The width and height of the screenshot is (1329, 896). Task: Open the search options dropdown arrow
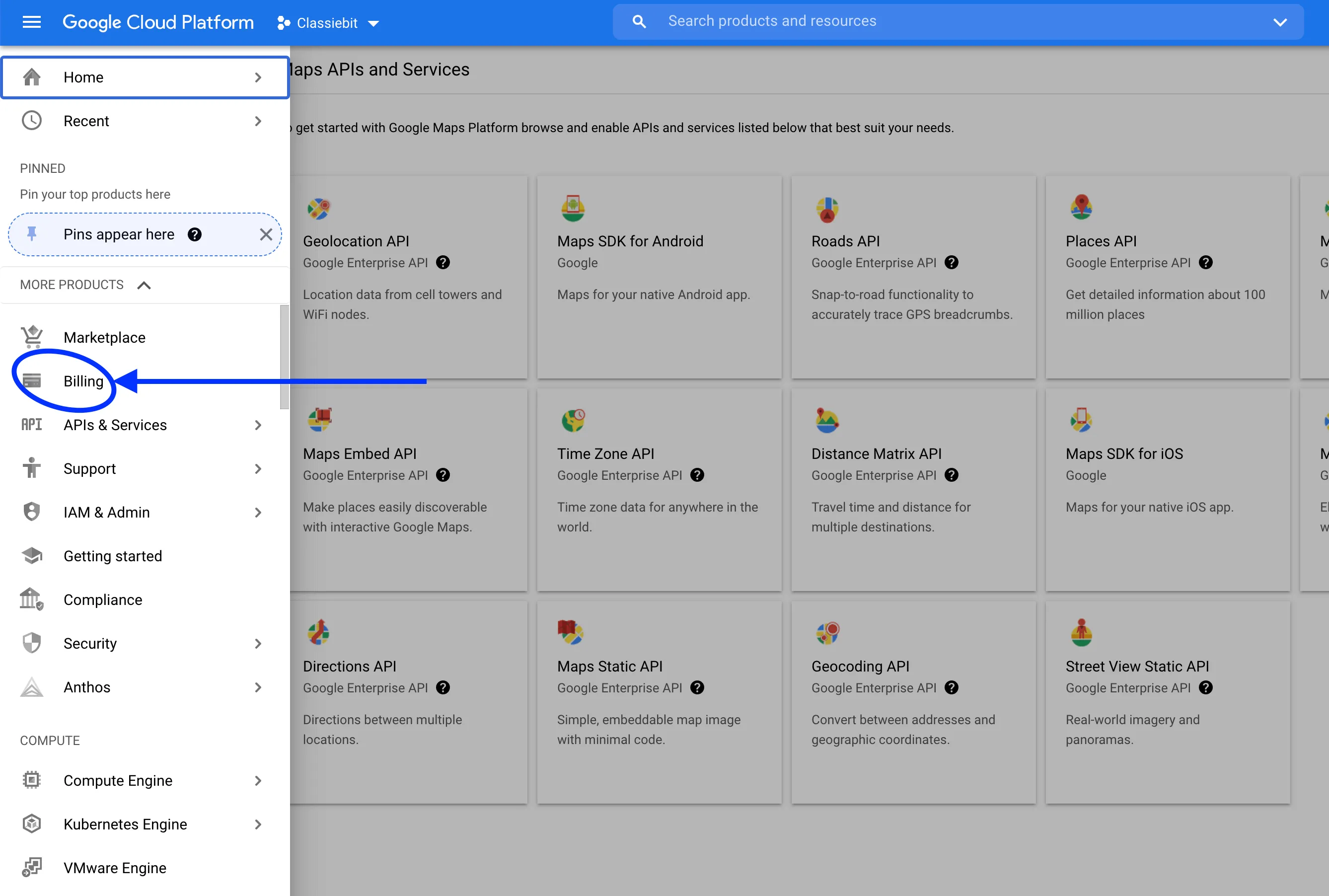tap(1281, 22)
